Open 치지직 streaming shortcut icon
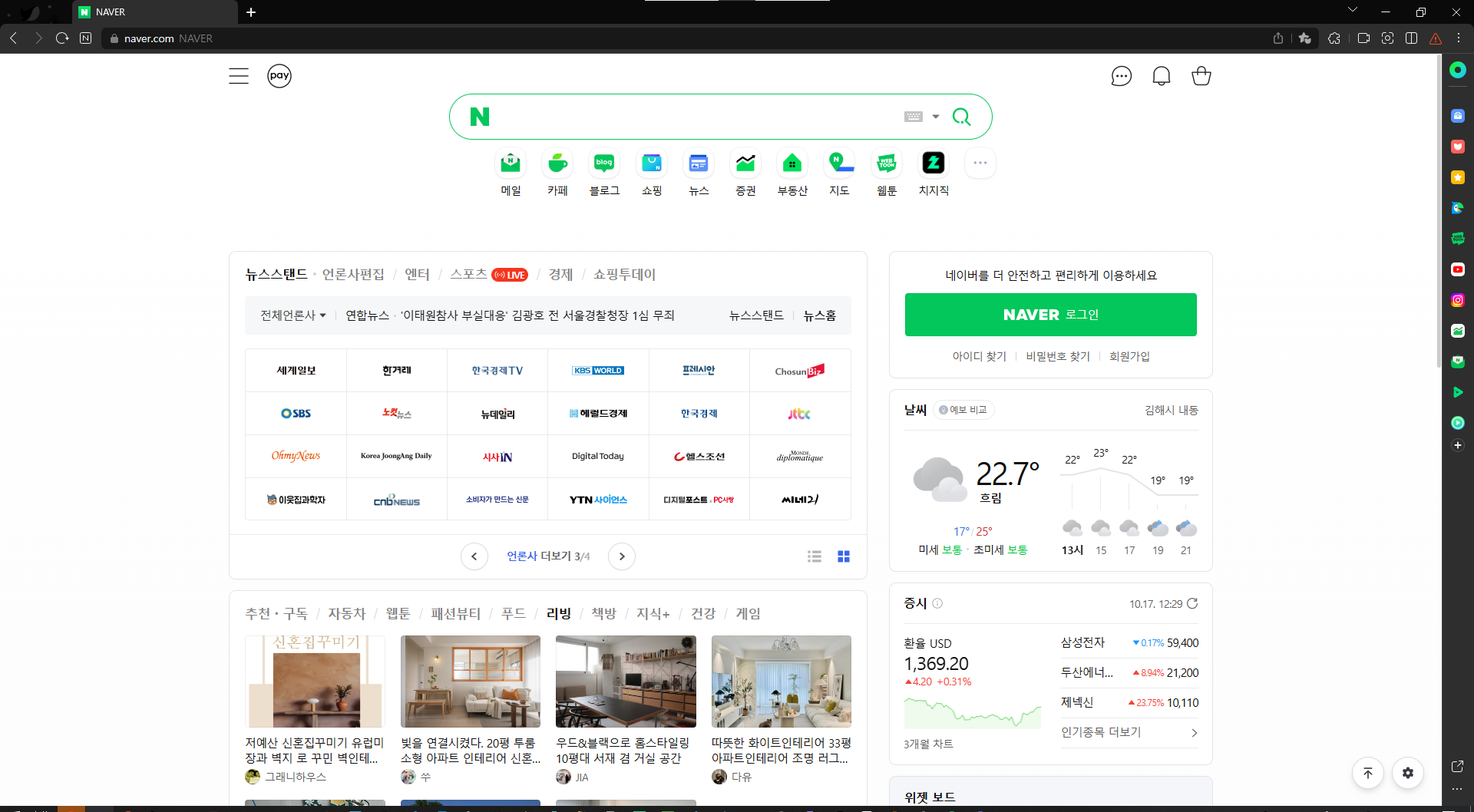The width and height of the screenshot is (1474, 812). coord(934,163)
